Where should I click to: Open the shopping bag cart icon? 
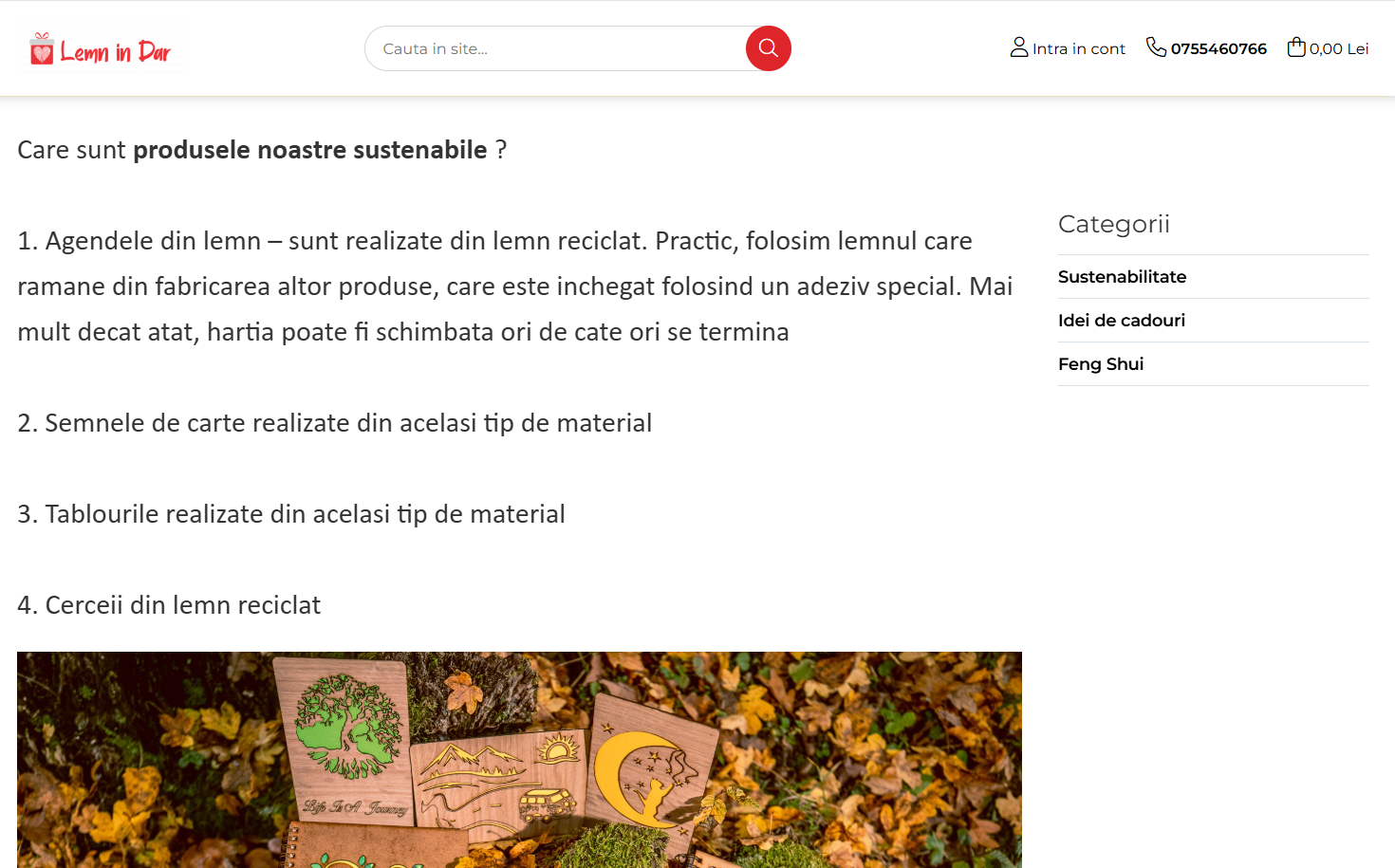coord(1296,46)
